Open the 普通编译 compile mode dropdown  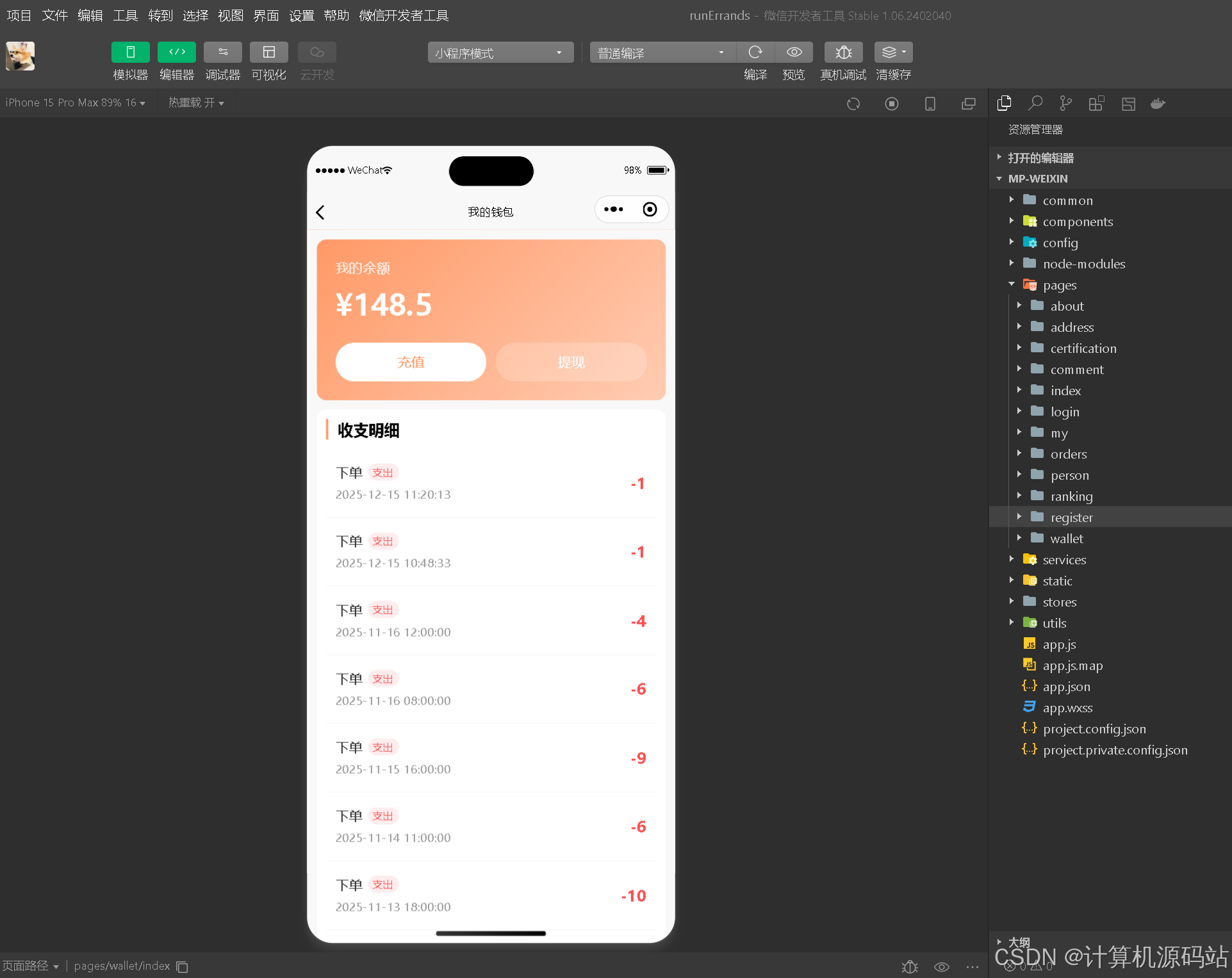tap(662, 53)
